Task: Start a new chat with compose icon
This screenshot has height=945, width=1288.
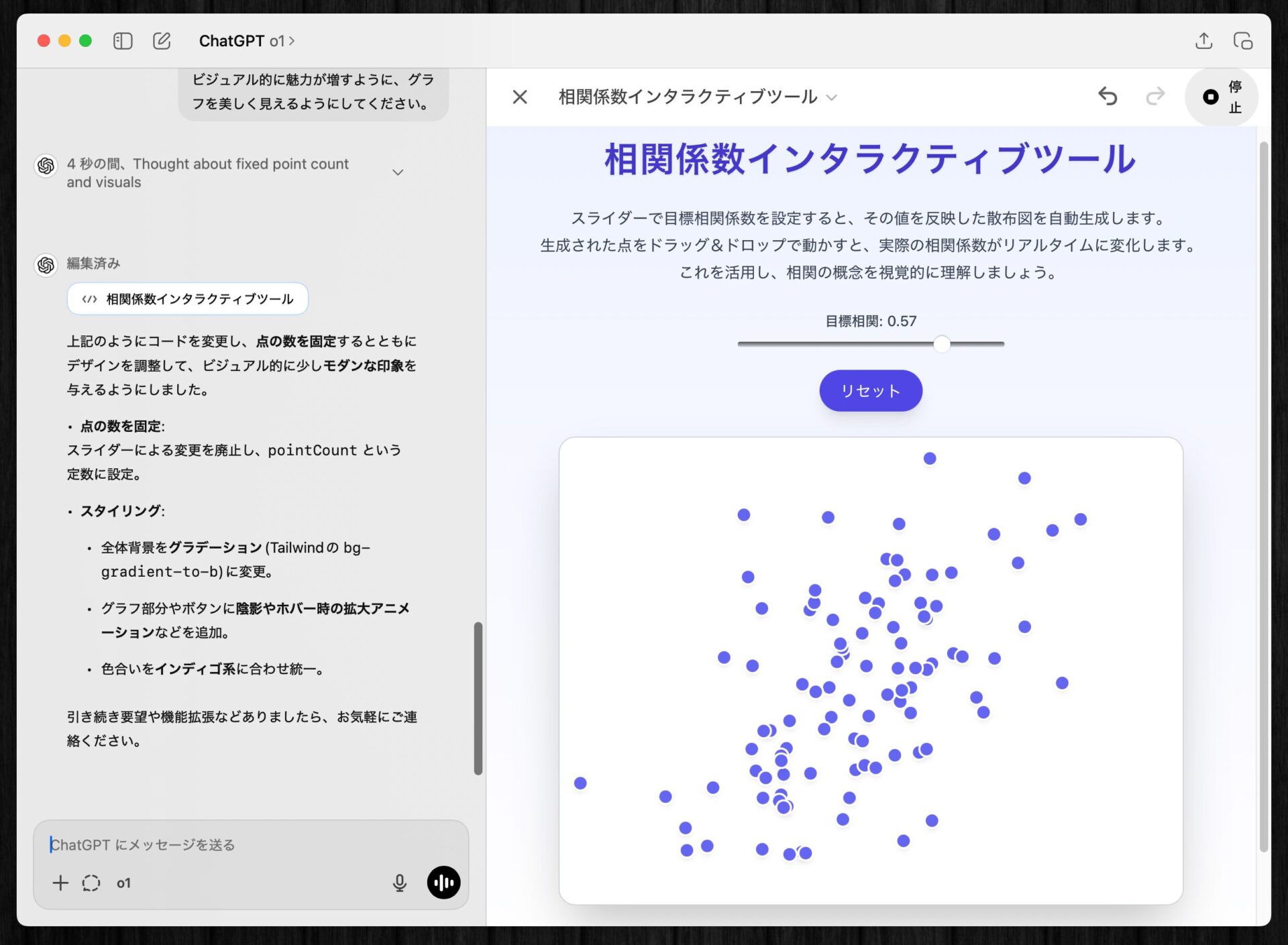Action: [x=162, y=41]
